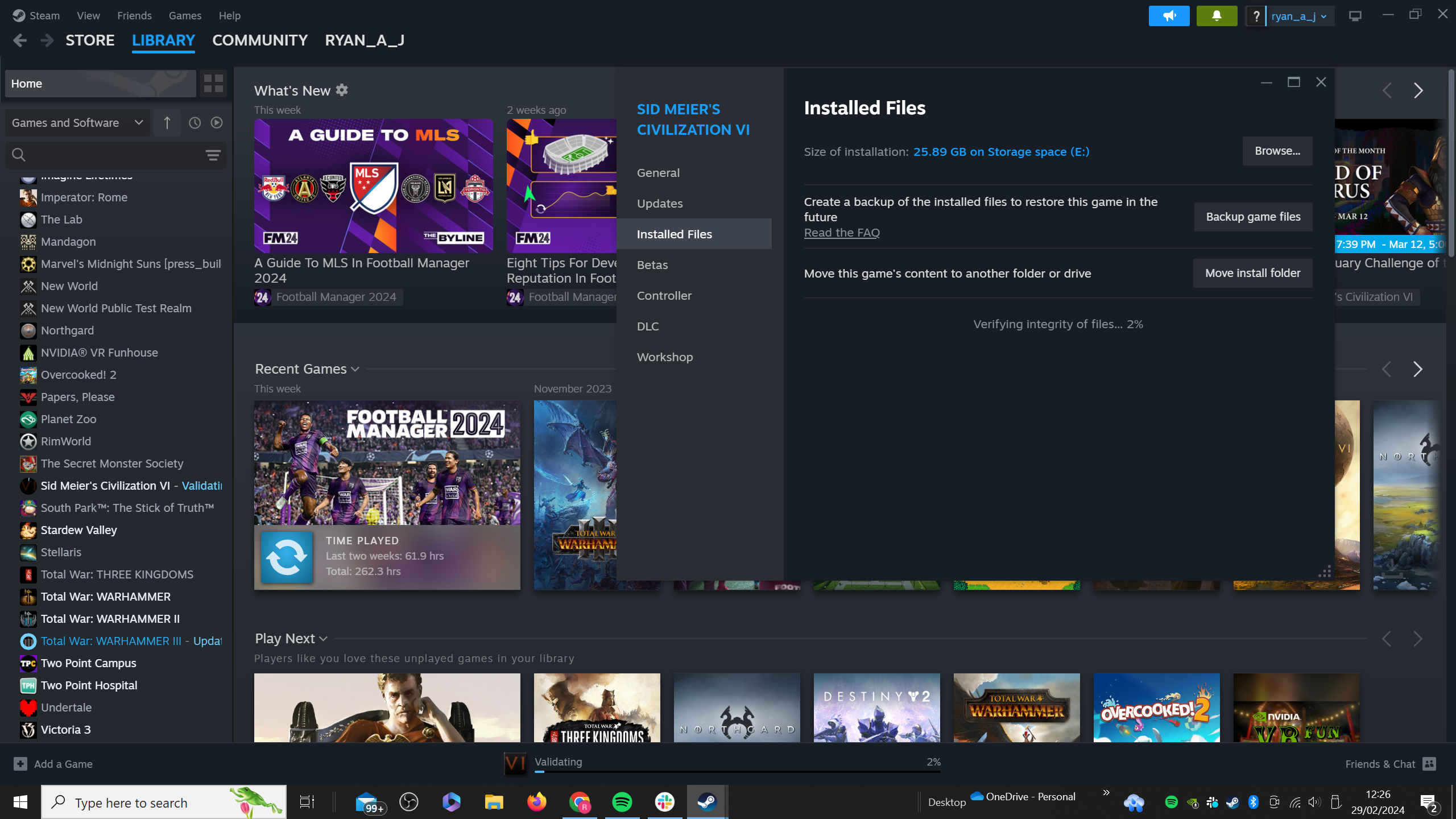Open the View menu
This screenshot has width=1456, height=819.
point(88,15)
